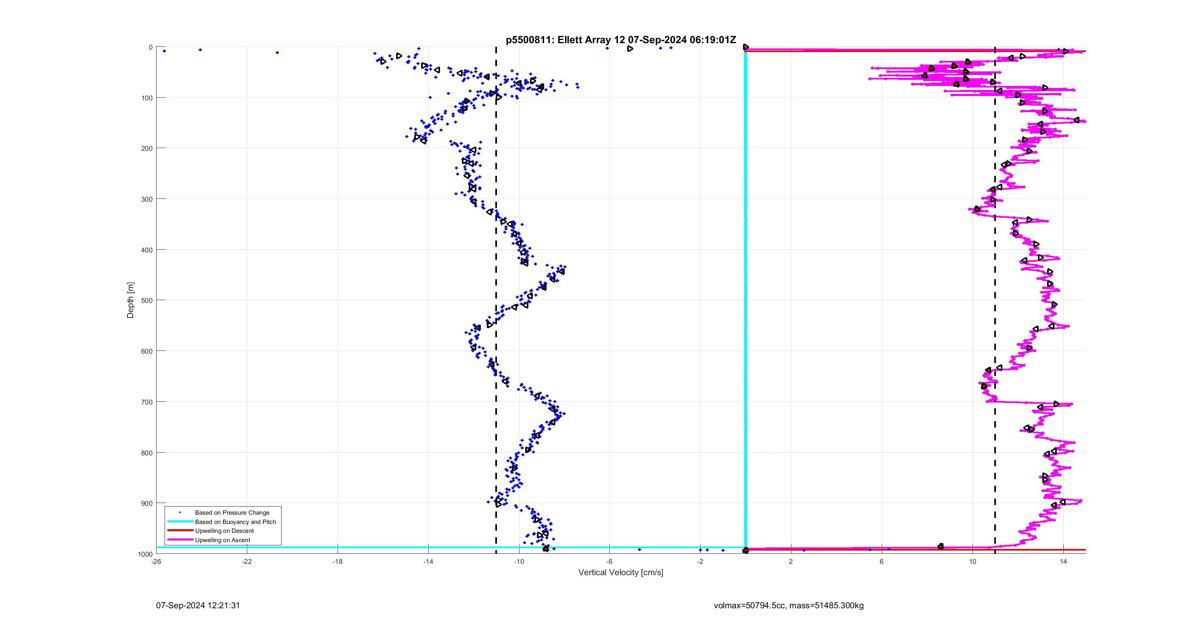Click depth tick label "500"

pyautogui.click(x=146, y=300)
